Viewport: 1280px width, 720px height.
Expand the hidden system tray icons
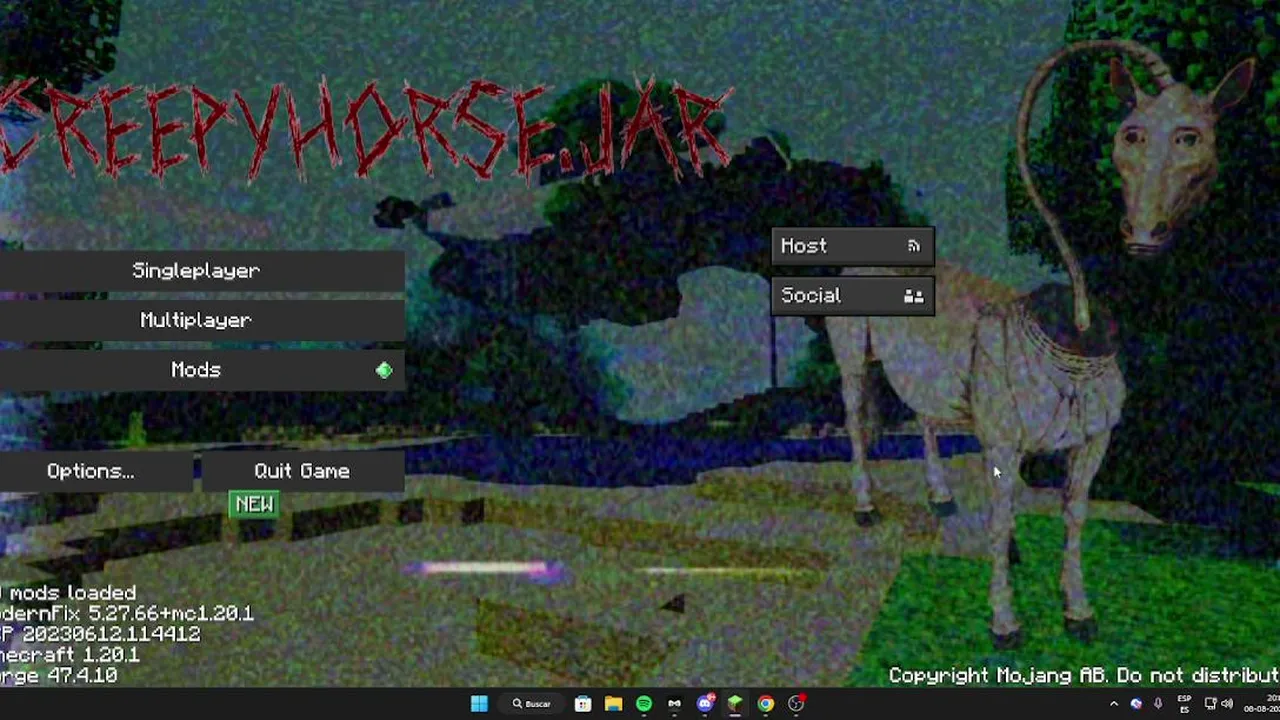[1114, 704]
